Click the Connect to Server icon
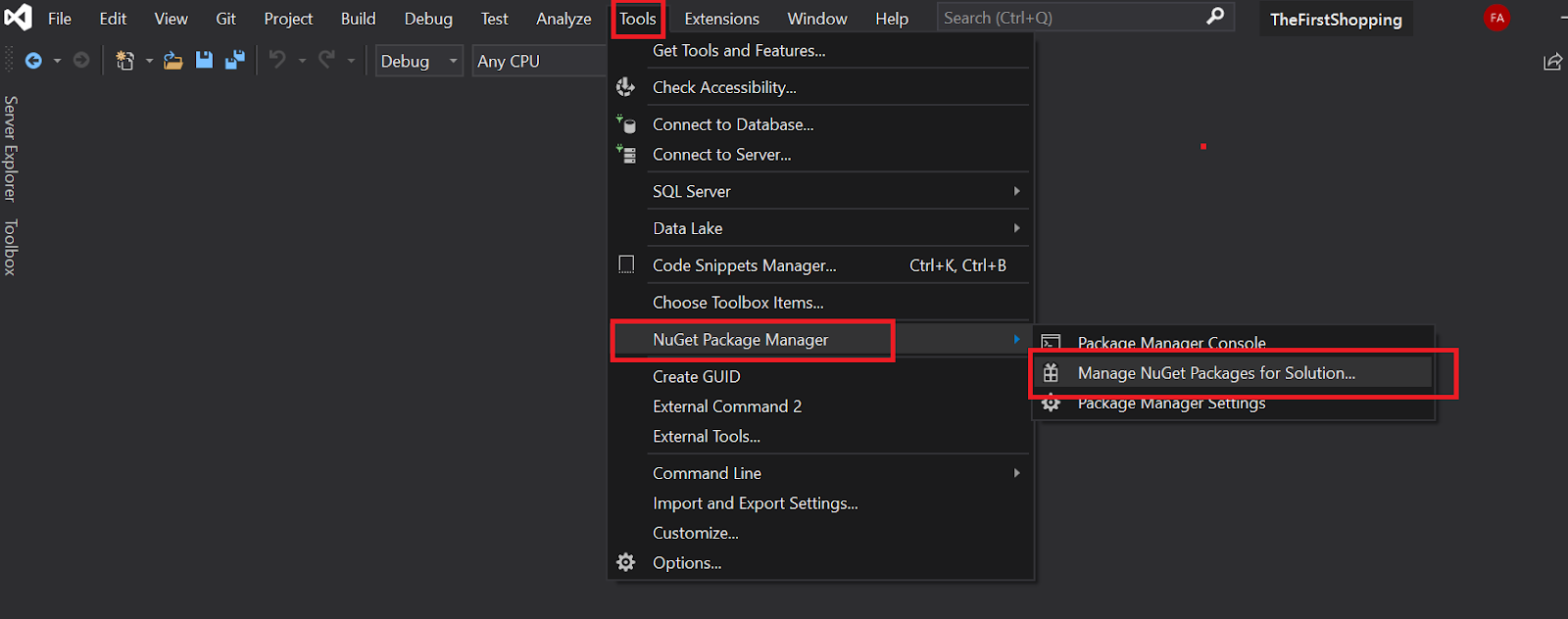 (x=626, y=154)
